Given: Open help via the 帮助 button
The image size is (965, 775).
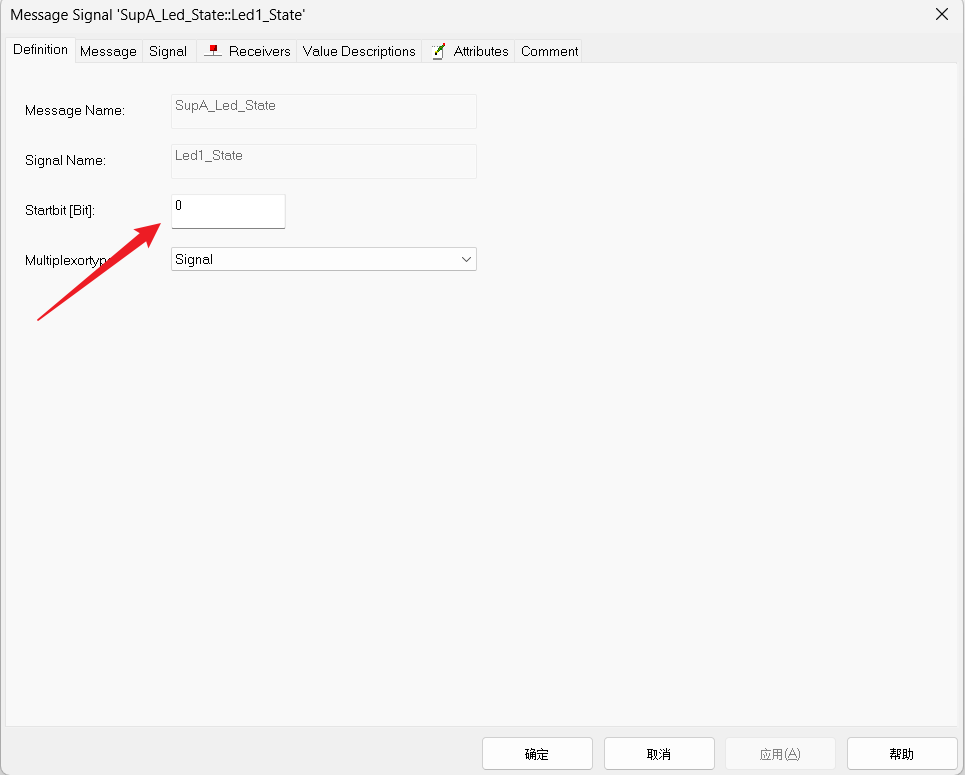Looking at the screenshot, I should click(x=902, y=753).
